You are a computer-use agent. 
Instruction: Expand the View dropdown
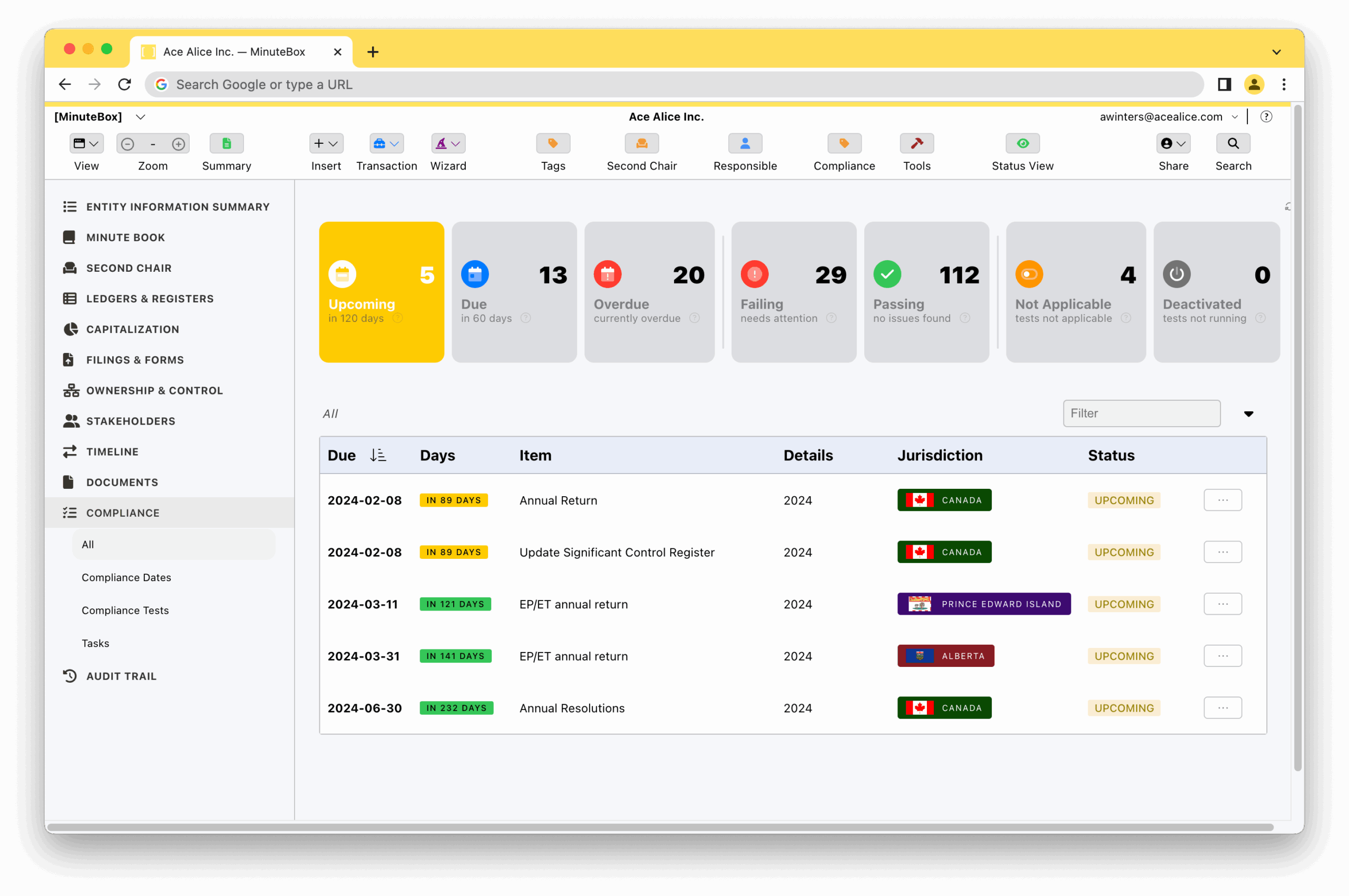[x=86, y=143]
